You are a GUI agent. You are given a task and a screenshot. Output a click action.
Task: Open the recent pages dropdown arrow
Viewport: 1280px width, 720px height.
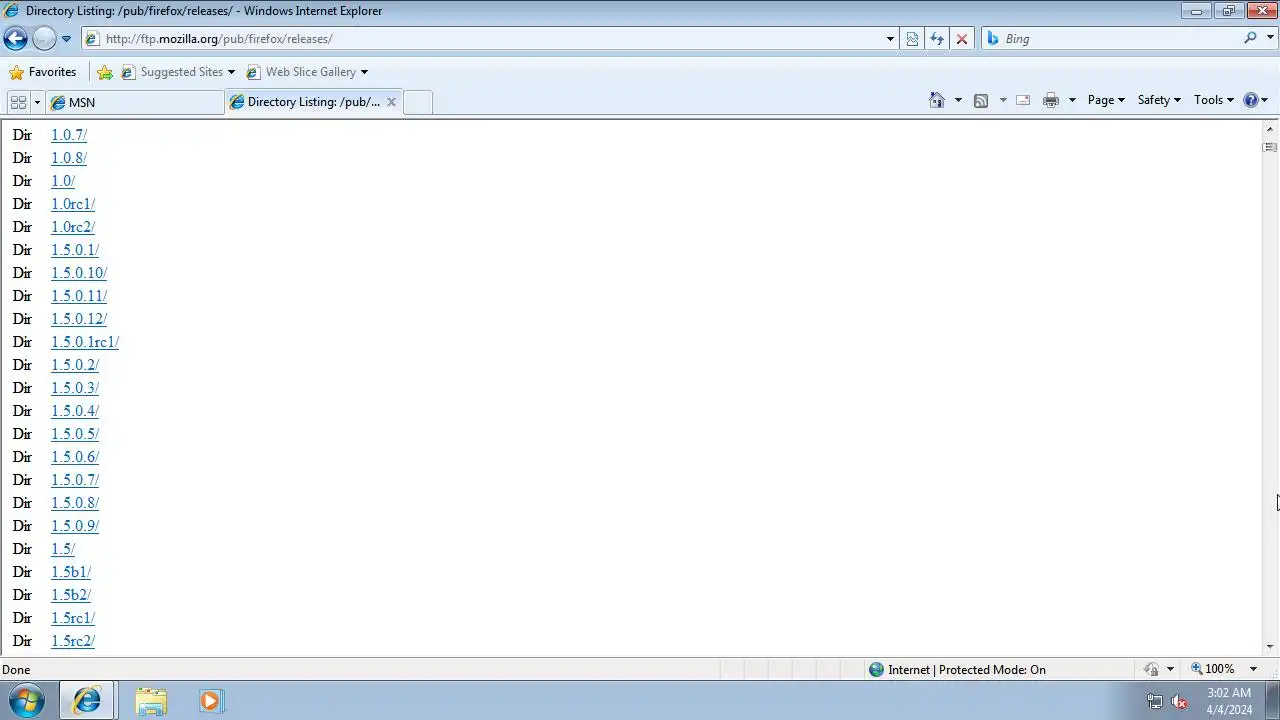point(66,39)
